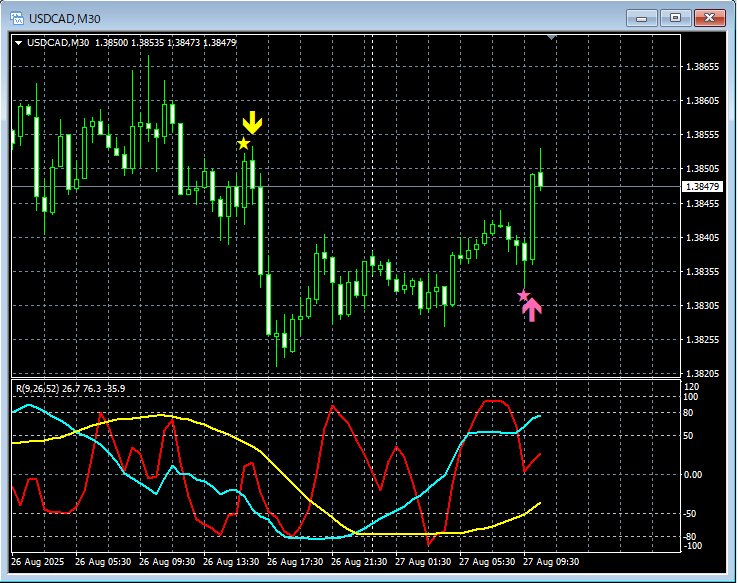Click the yellow down arrow sell signal
Image resolution: width=738 pixels, height=583 pixels.
[x=252, y=122]
